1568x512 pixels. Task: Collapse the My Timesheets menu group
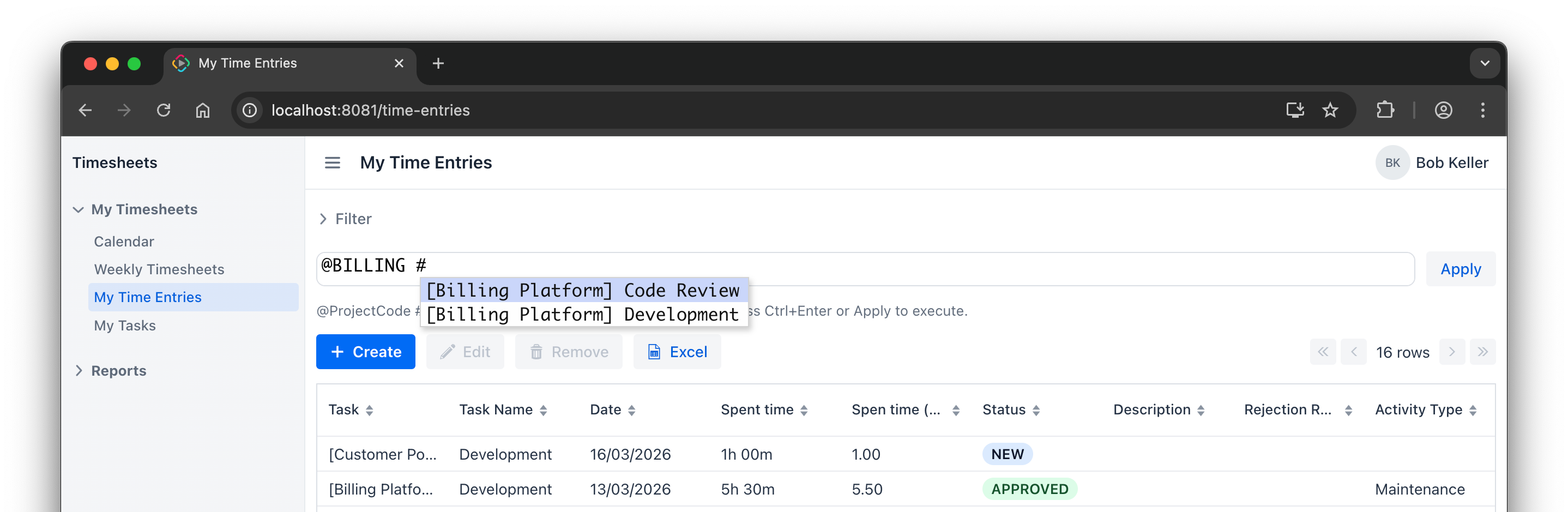[78, 209]
